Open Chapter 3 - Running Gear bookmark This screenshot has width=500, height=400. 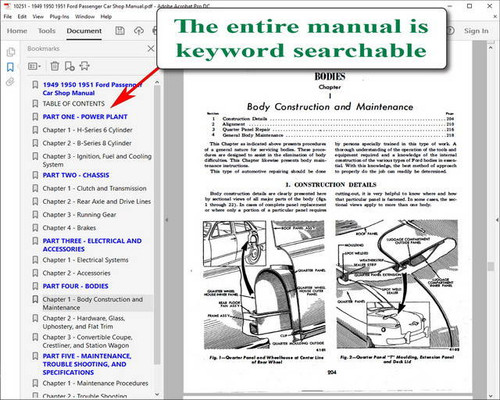[79, 215]
